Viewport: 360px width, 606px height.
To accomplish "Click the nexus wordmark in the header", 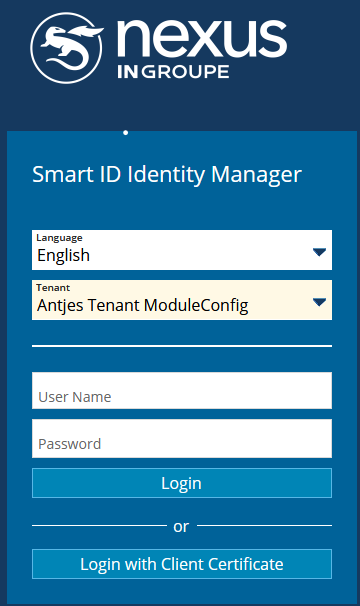I will coord(201,39).
